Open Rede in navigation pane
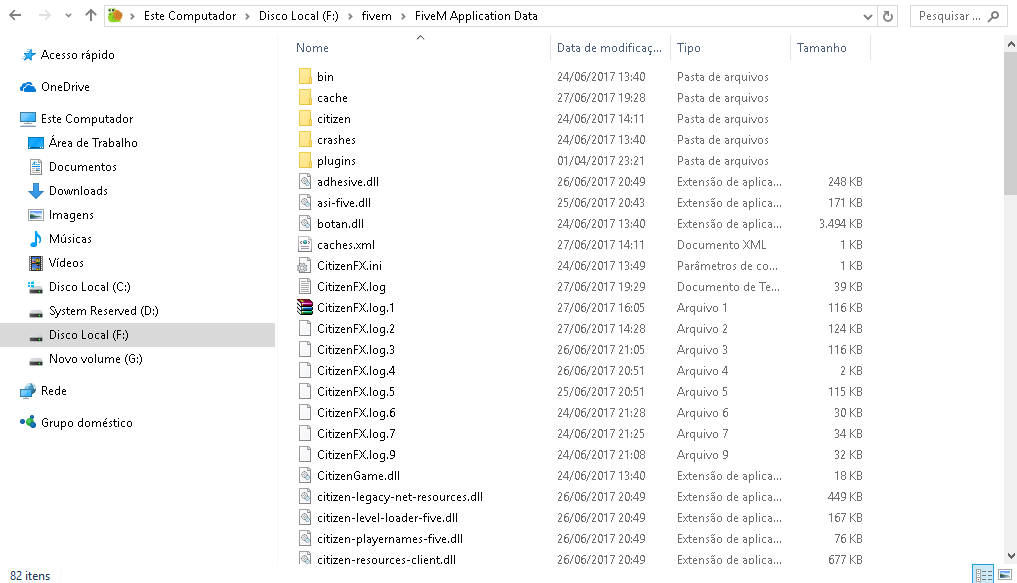 43,390
